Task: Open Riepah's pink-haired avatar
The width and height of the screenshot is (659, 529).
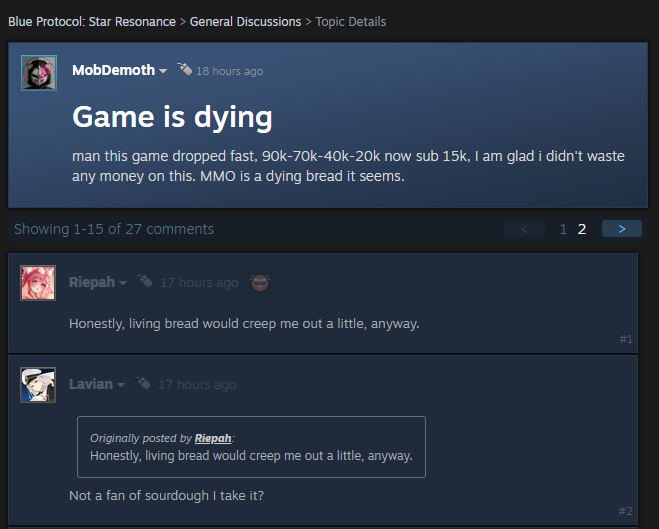Action: [x=38, y=283]
